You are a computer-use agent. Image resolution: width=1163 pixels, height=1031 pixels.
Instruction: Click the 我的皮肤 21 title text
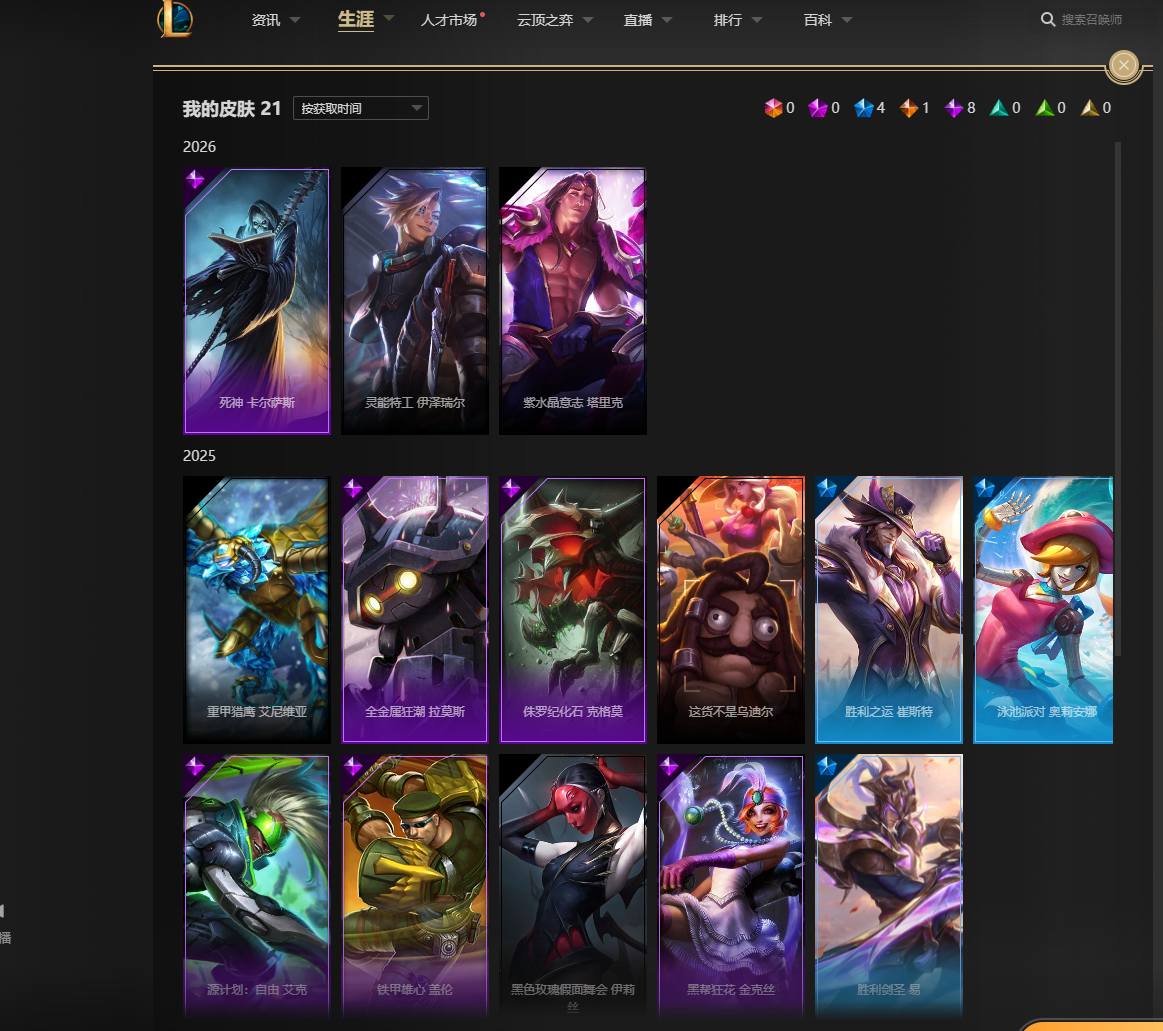pos(231,109)
